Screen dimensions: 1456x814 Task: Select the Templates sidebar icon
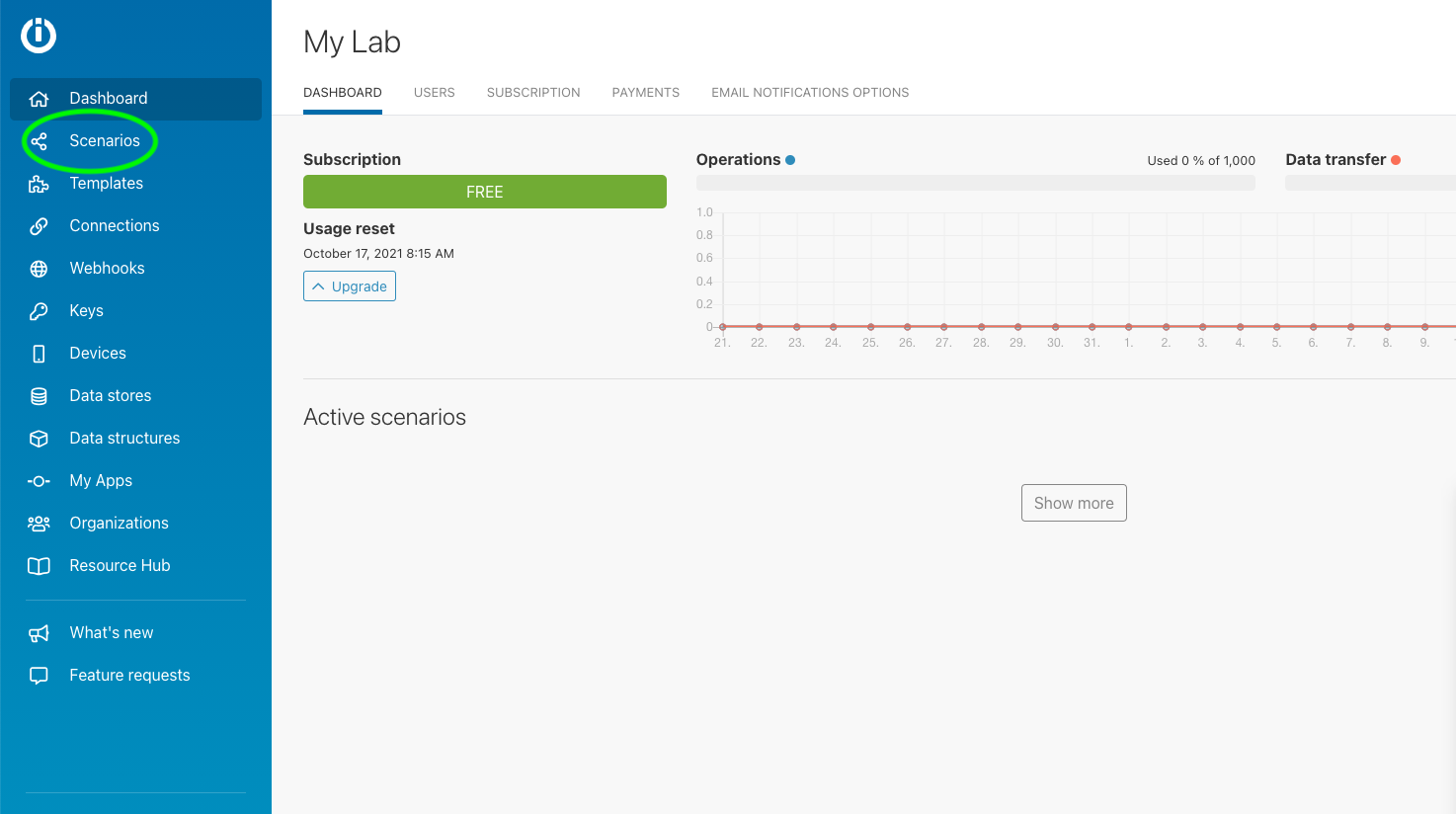(x=40, y=183)
